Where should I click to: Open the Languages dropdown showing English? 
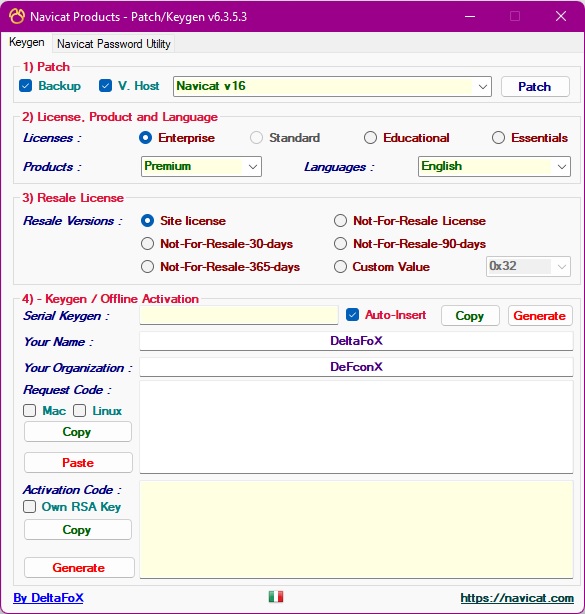click(494, 166)
